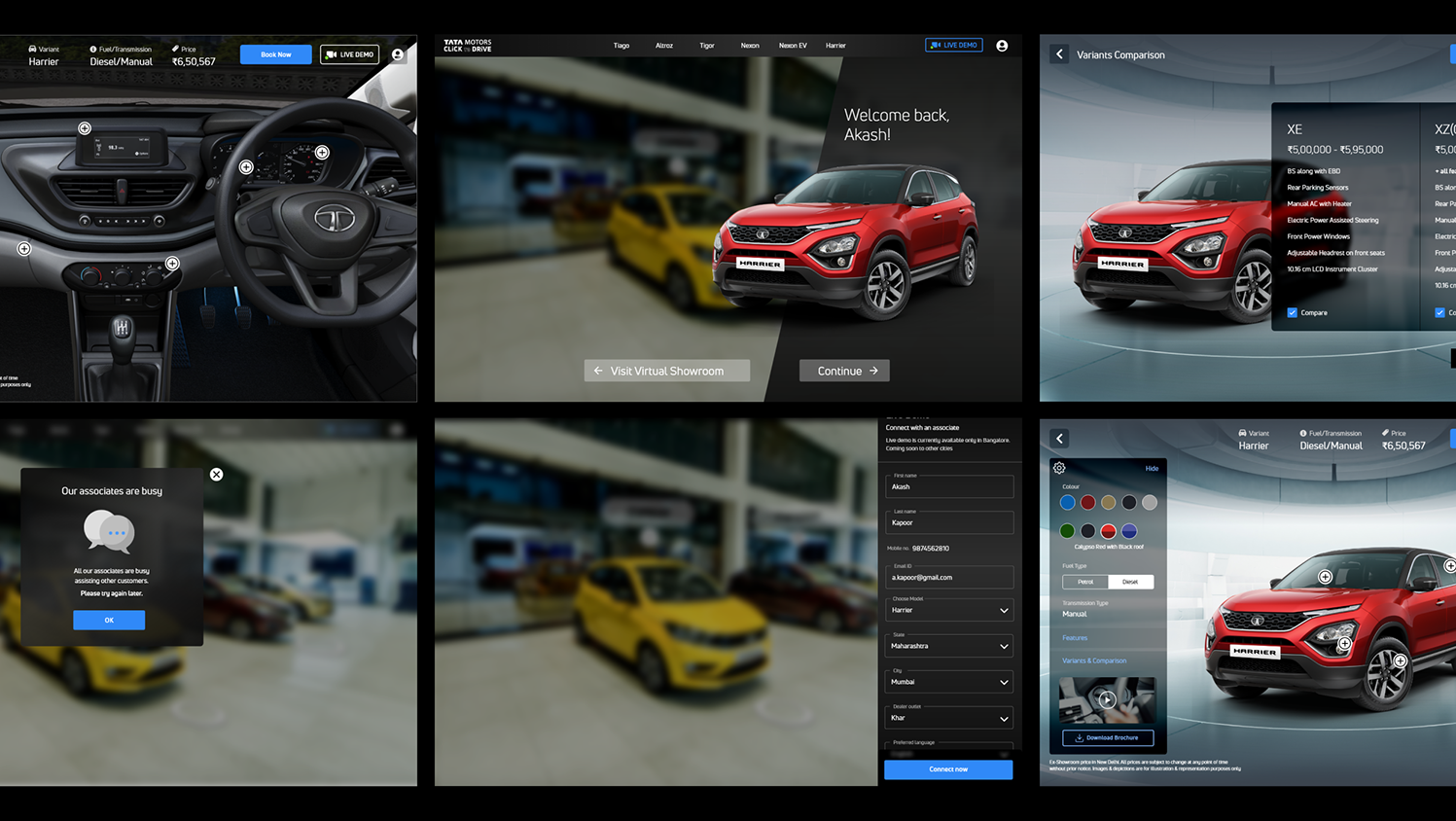Select Altroz in the top navigation
This screenshot has height=821, width=1456.
(x=664, y=46)
